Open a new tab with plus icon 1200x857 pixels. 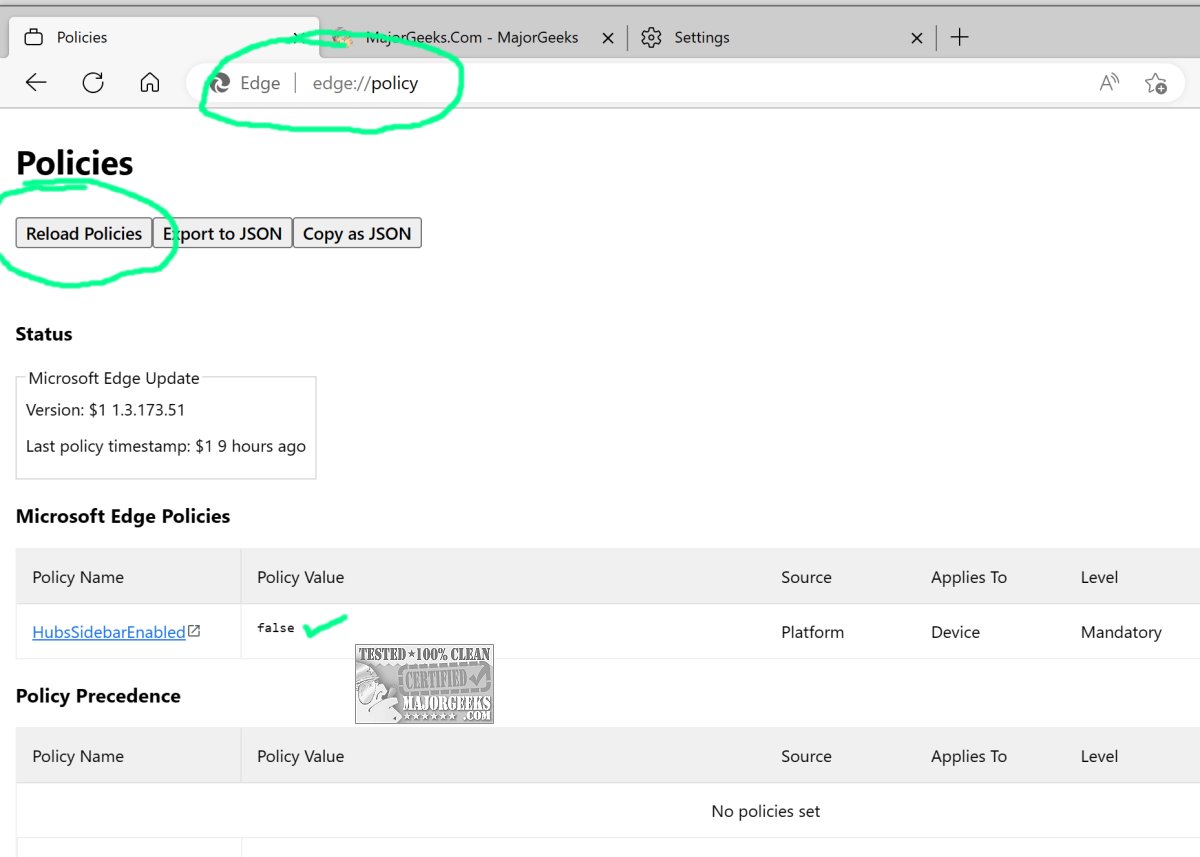[x=959, y=37]
